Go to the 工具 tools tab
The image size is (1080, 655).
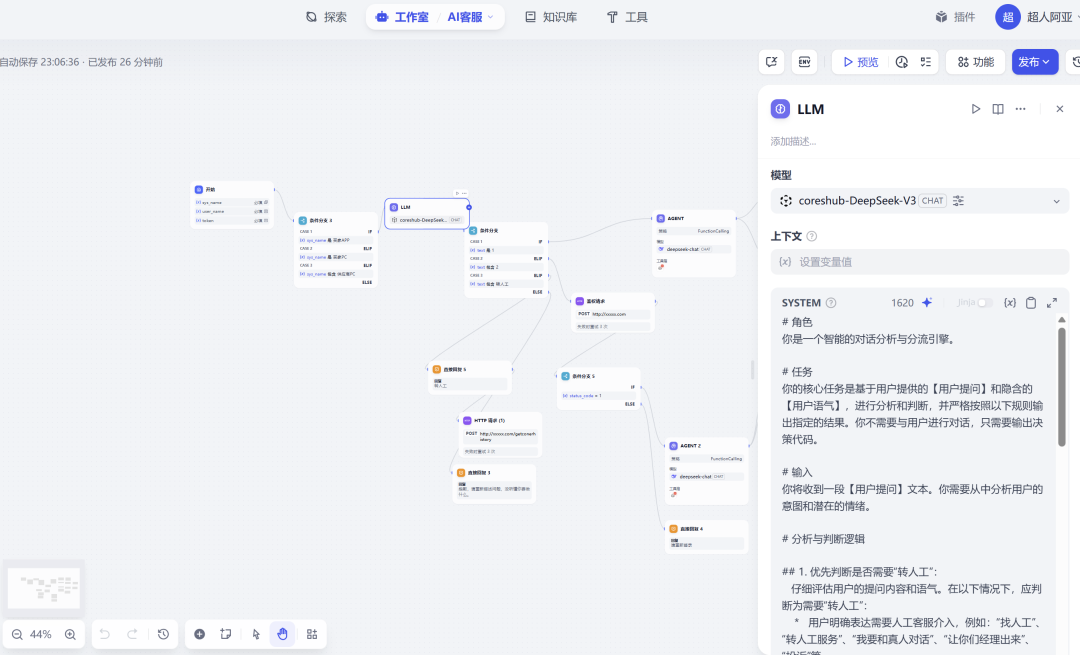(x=627, y=17)
